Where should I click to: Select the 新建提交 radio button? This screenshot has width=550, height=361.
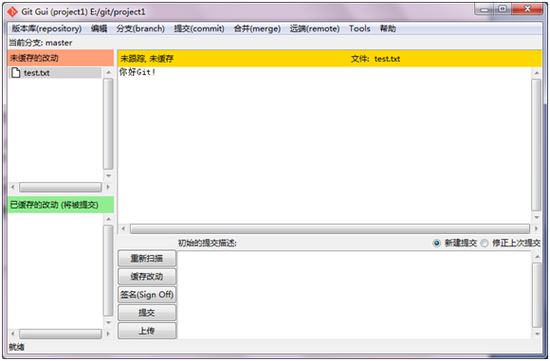[x=436, y=243]
